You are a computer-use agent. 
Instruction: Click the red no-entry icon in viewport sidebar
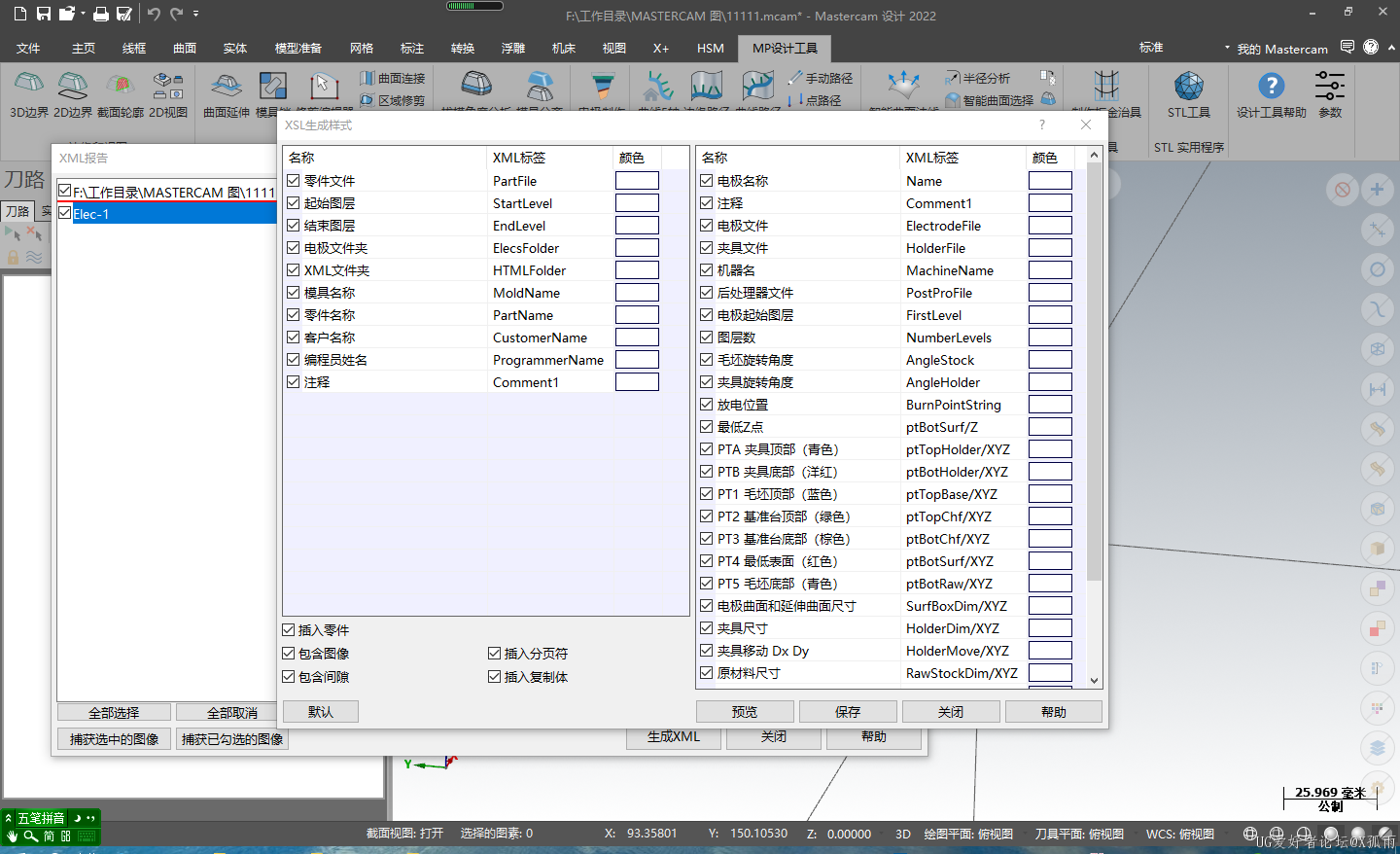tap(1343, 190)
